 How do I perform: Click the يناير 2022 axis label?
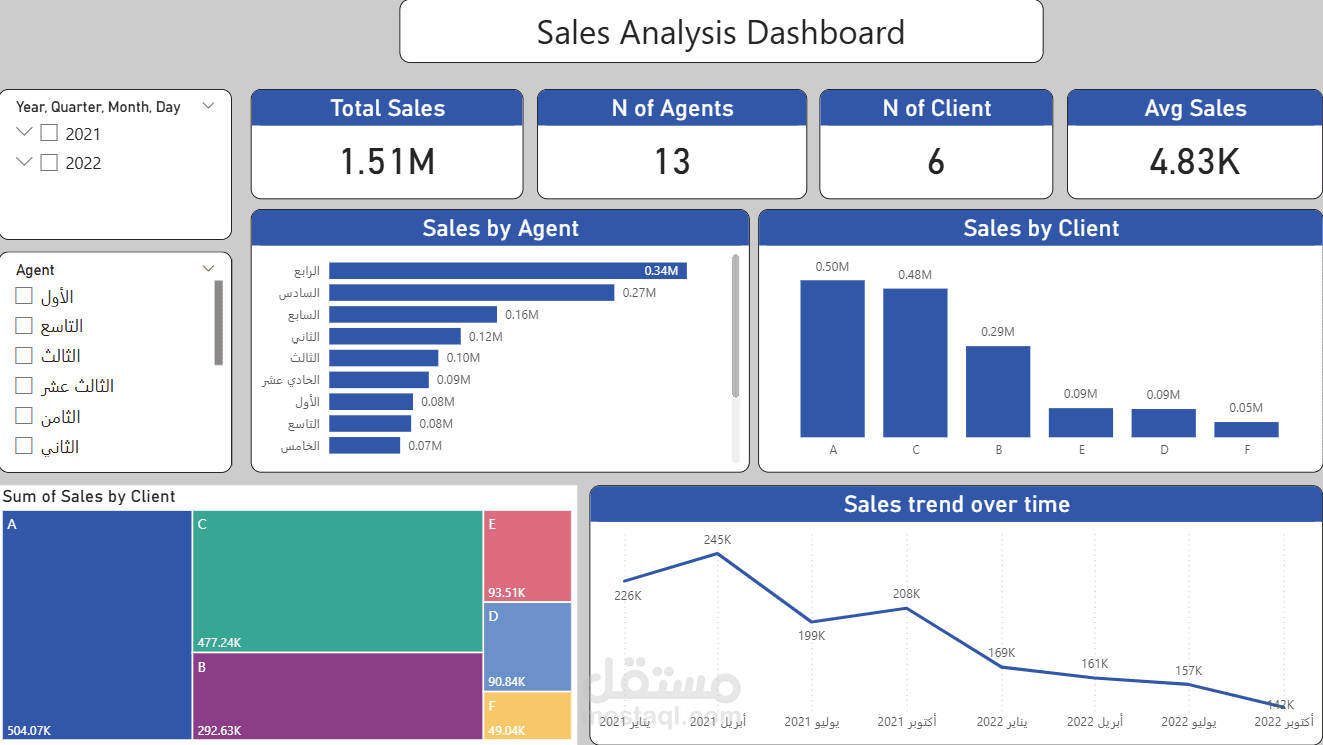[x=1001, y=721]
